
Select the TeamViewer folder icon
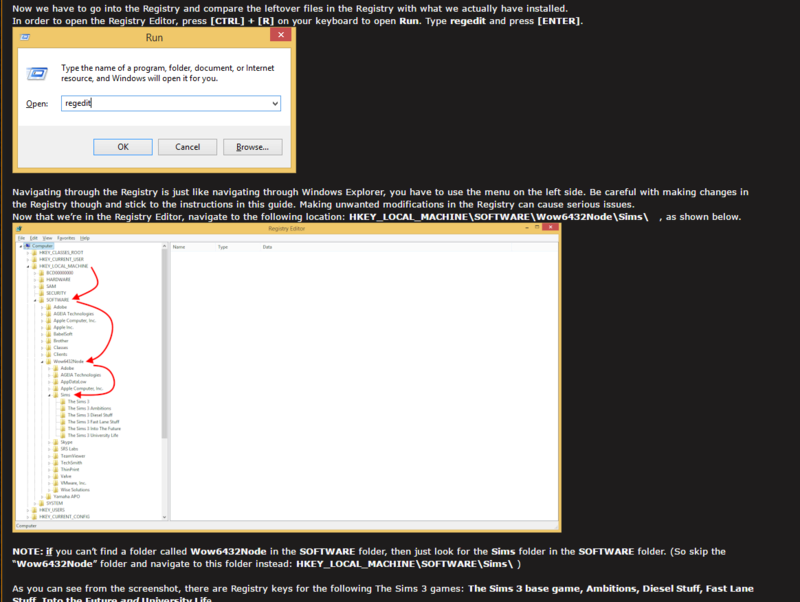[56, 456]
